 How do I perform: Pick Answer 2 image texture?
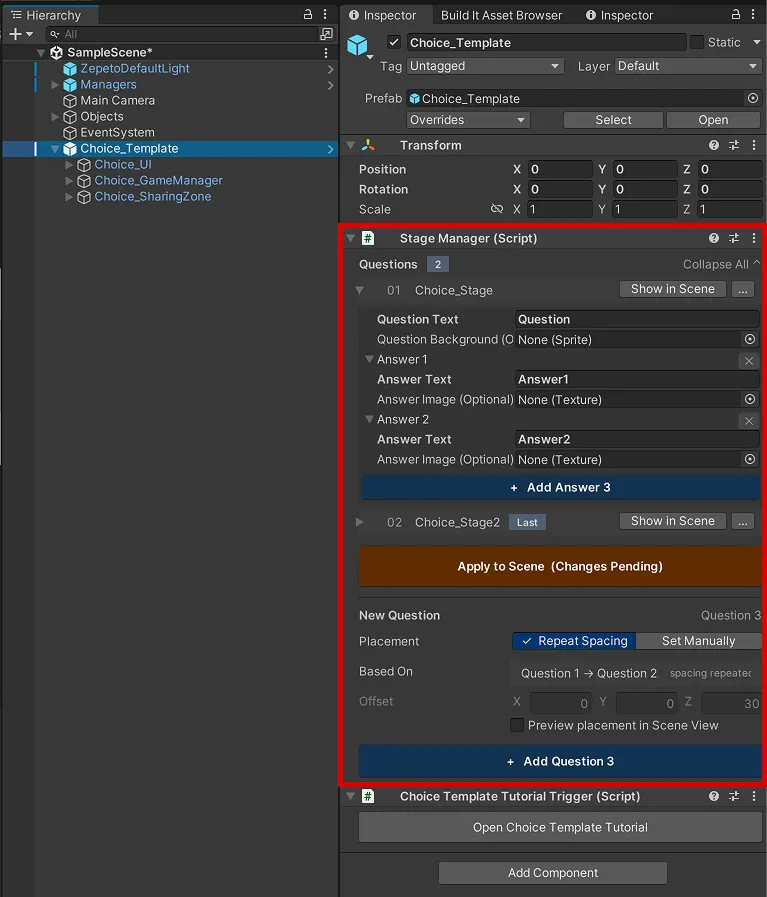[750, 459]
